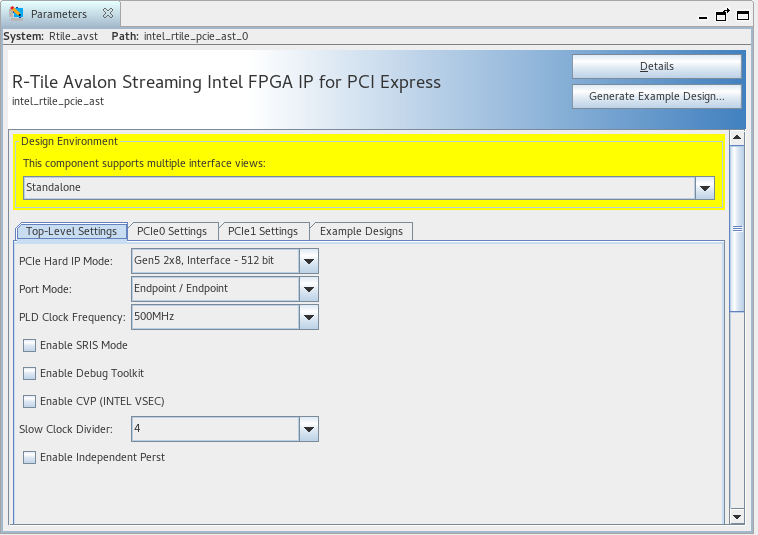
Task: Toggle Enable Debug Toolkit checkbox
Action: (30, 374)
